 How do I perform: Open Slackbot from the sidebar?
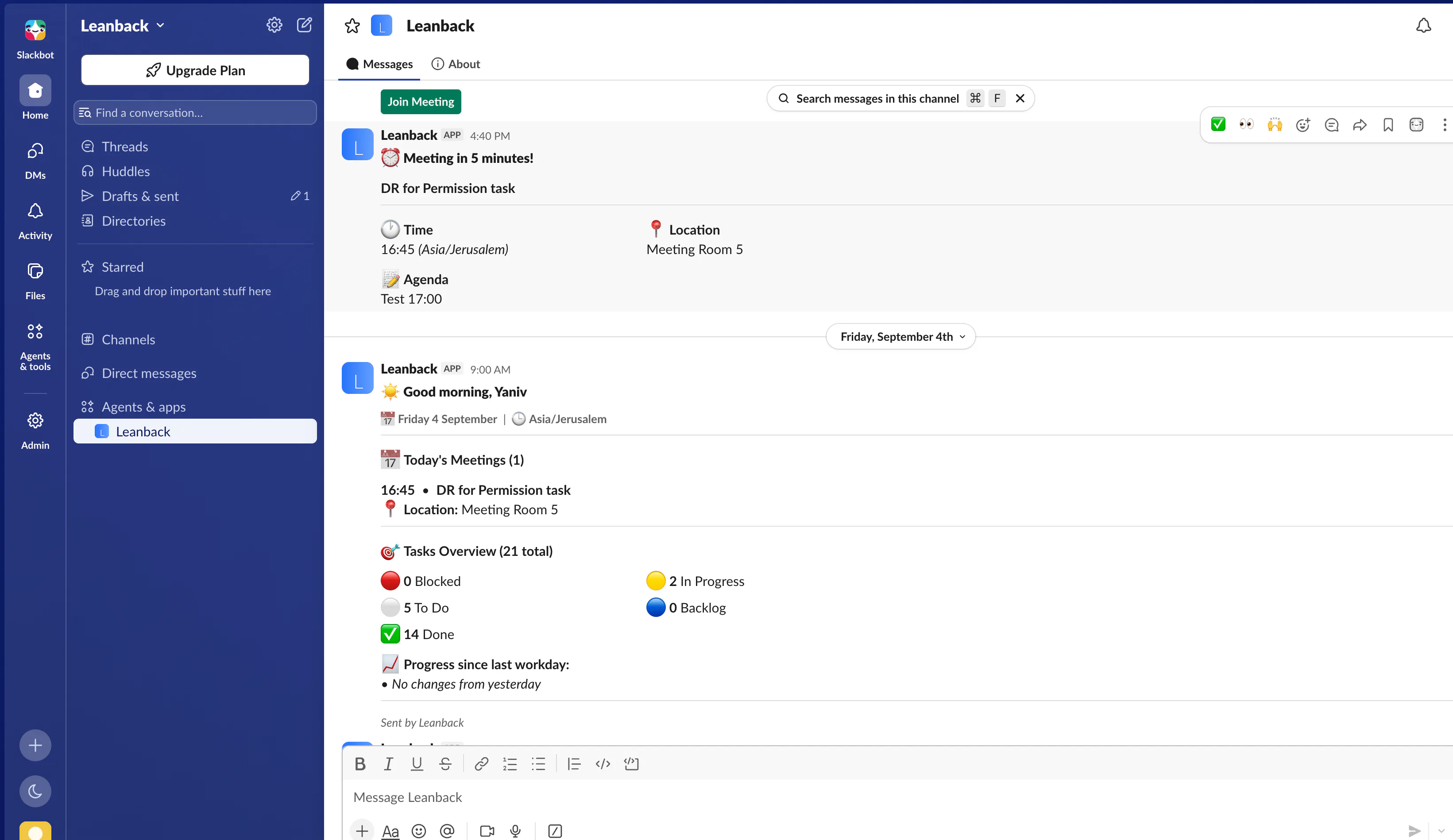[x=35, y=39]
